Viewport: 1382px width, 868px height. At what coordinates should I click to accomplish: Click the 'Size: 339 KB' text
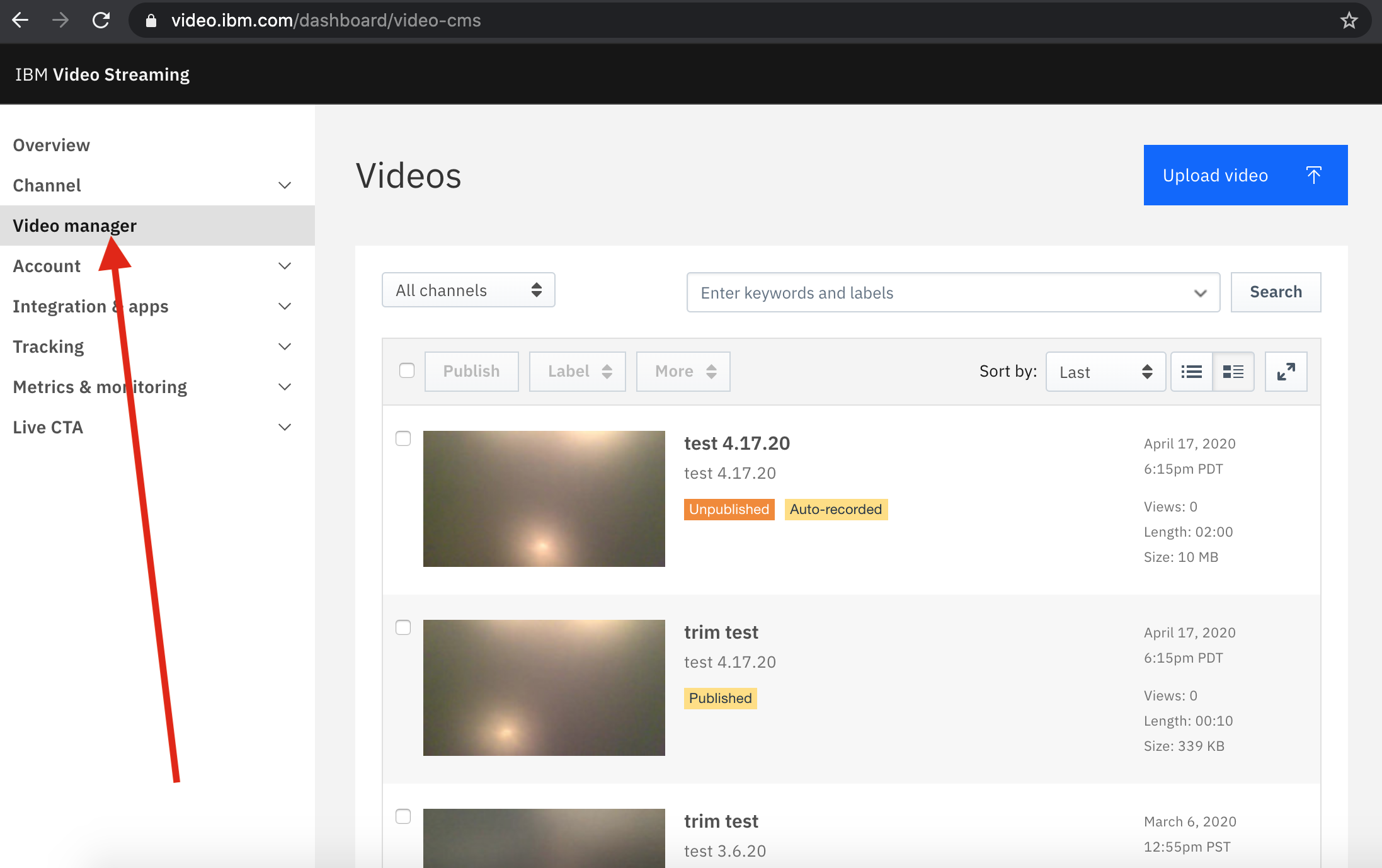1184,746
